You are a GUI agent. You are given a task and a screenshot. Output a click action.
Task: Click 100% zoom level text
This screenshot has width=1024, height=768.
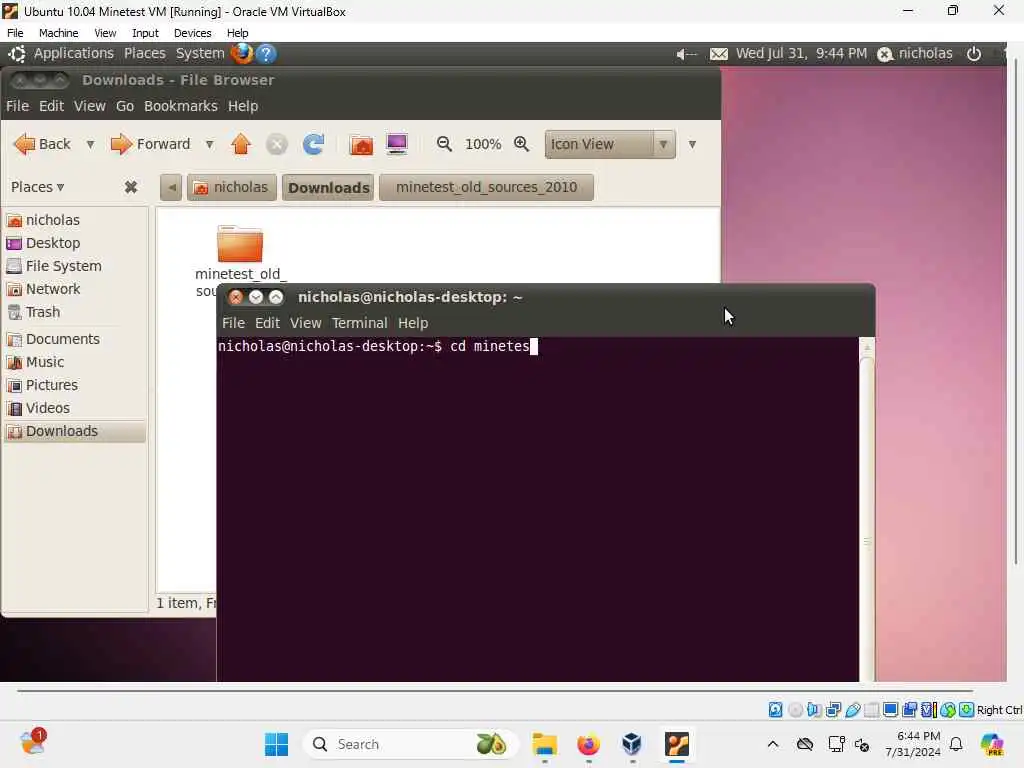pos(483,144)
